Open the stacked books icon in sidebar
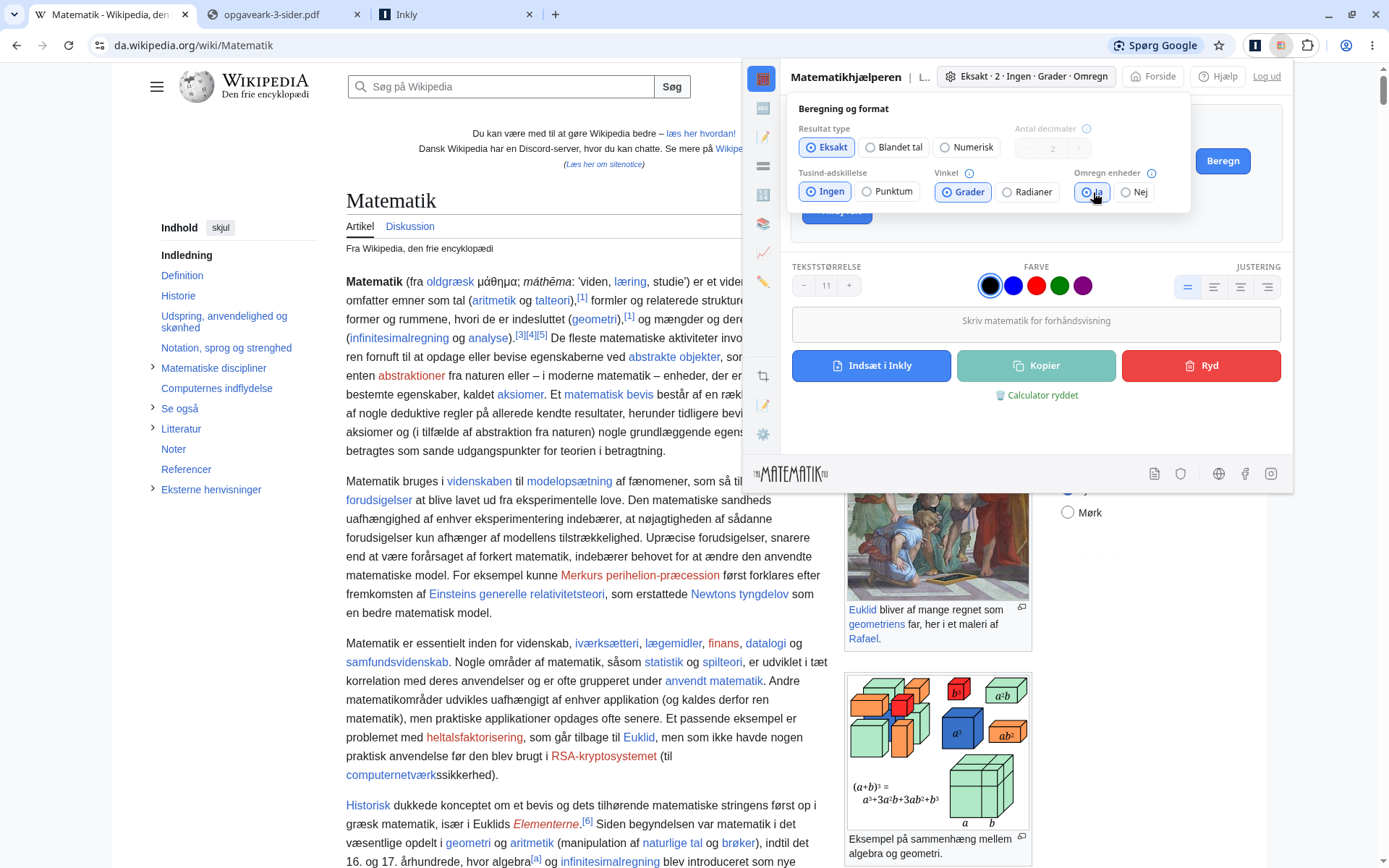 point(763,224)
